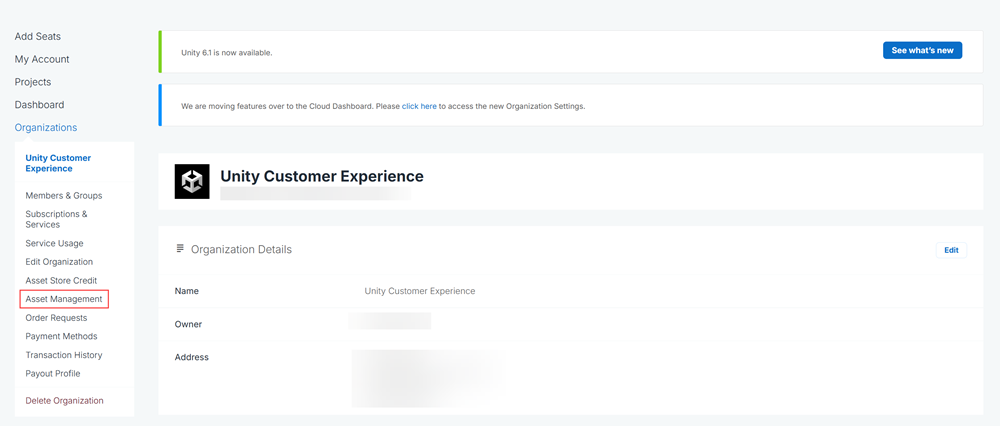Open the Unity Customer Experience organization link

[x=58, y=163]
